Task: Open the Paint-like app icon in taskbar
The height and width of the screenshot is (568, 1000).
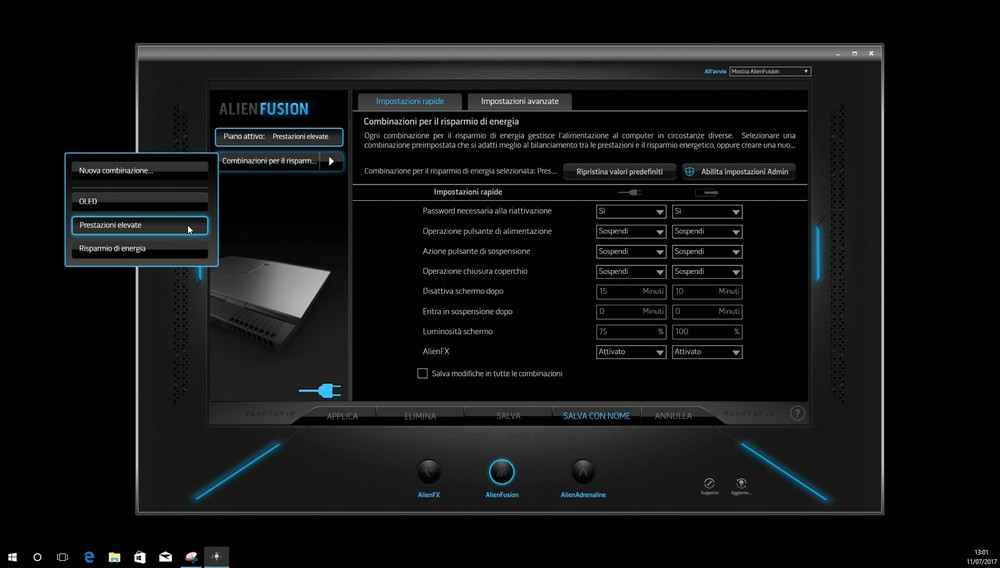Action: coord(191,557)
